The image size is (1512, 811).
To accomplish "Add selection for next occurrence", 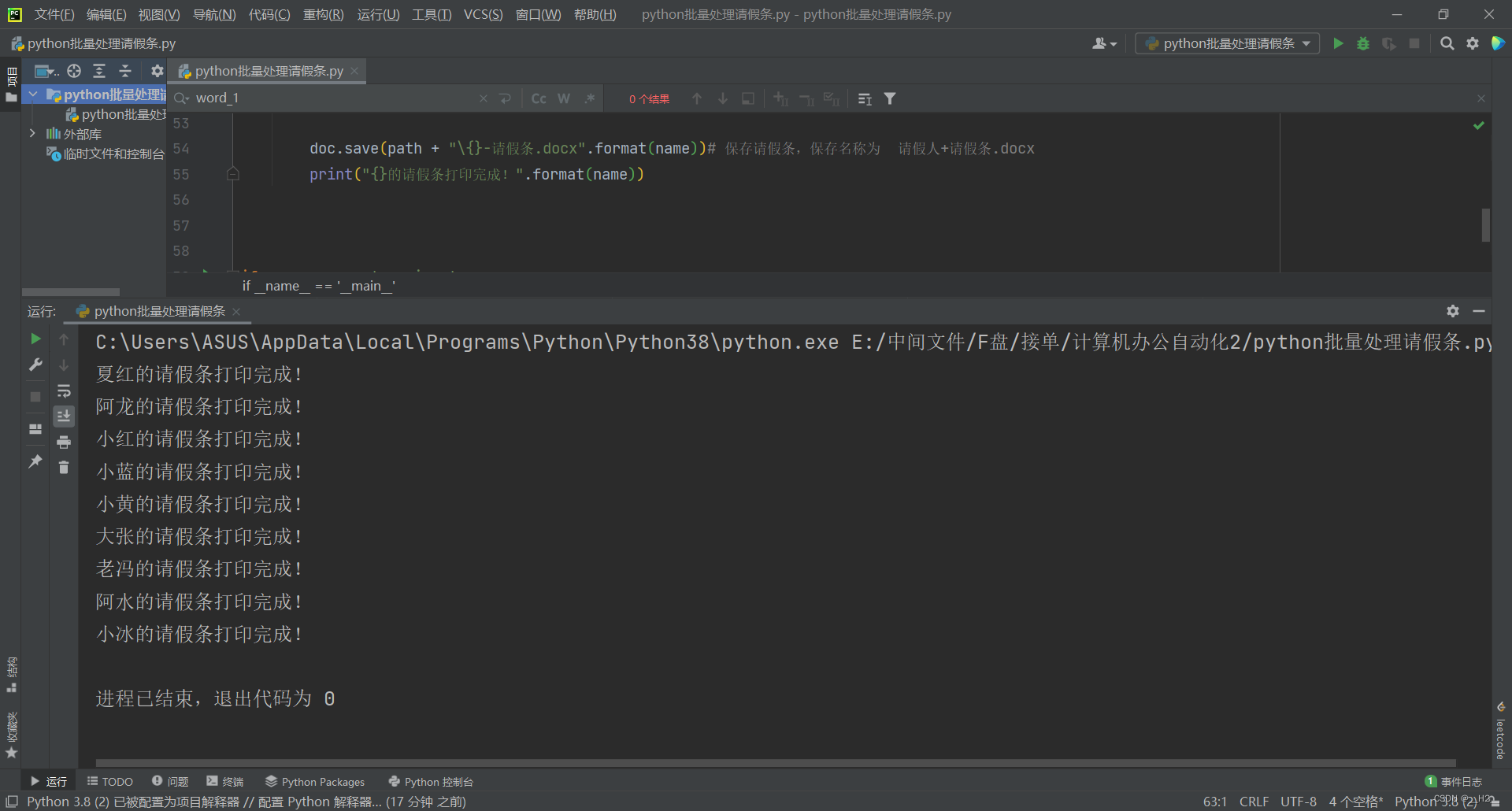I will pyautogui.click(x=780, y=98).
